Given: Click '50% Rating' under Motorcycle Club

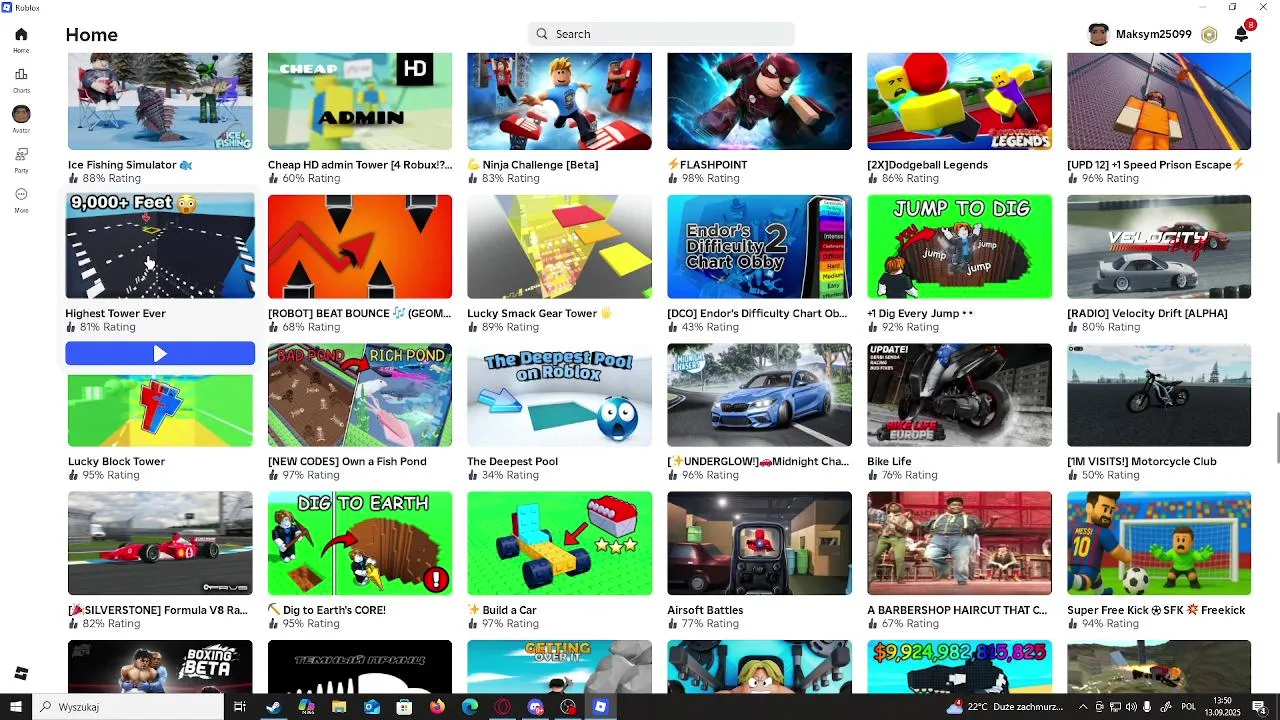Looking at the screenshot, I should [1110, 476].
